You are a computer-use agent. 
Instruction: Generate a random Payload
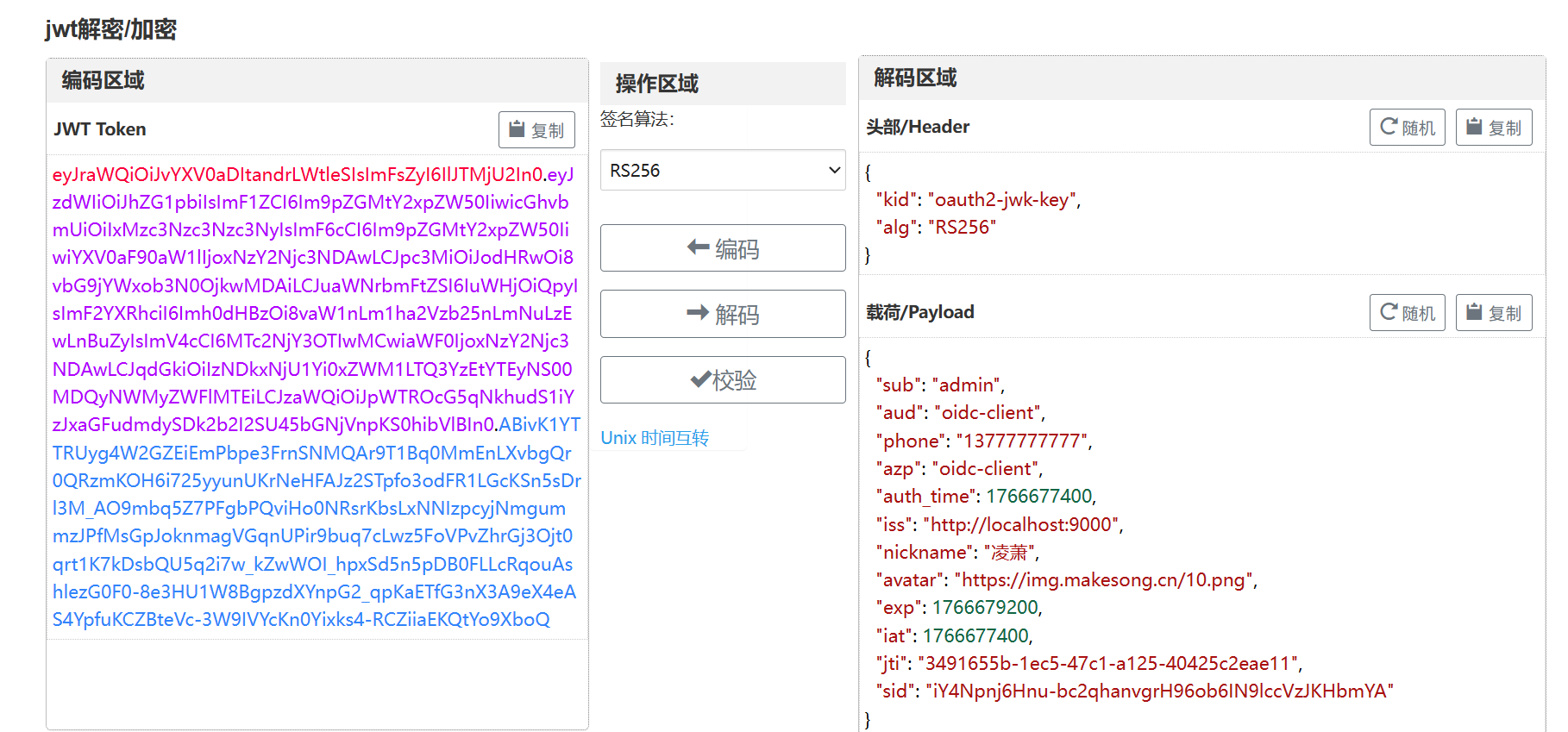[1407, 313]
